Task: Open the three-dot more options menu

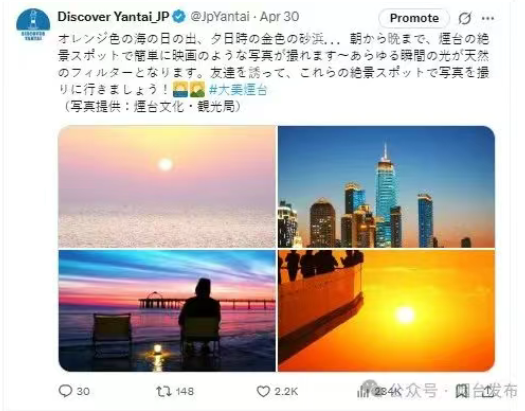Action: [x=488, y=18]
